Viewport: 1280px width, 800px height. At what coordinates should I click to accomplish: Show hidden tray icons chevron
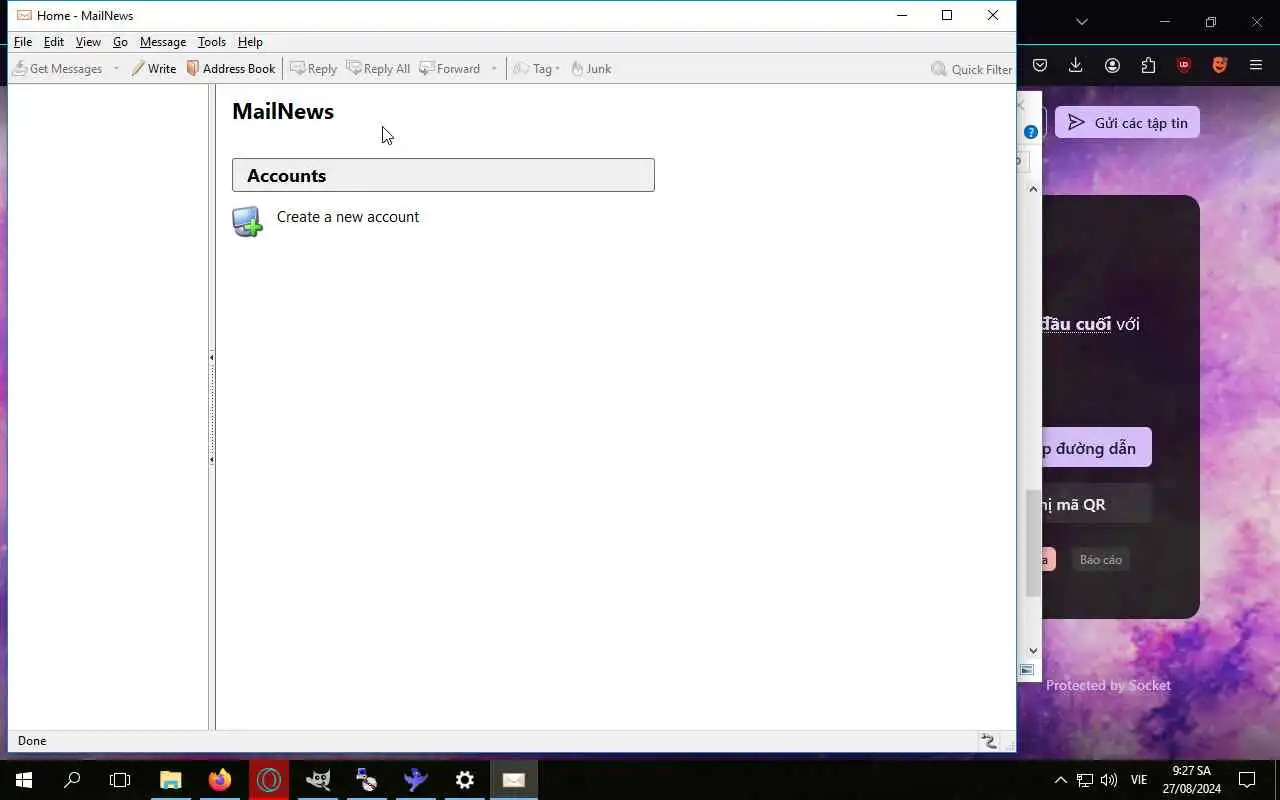pyautogui.click(x=1060, y=780)
